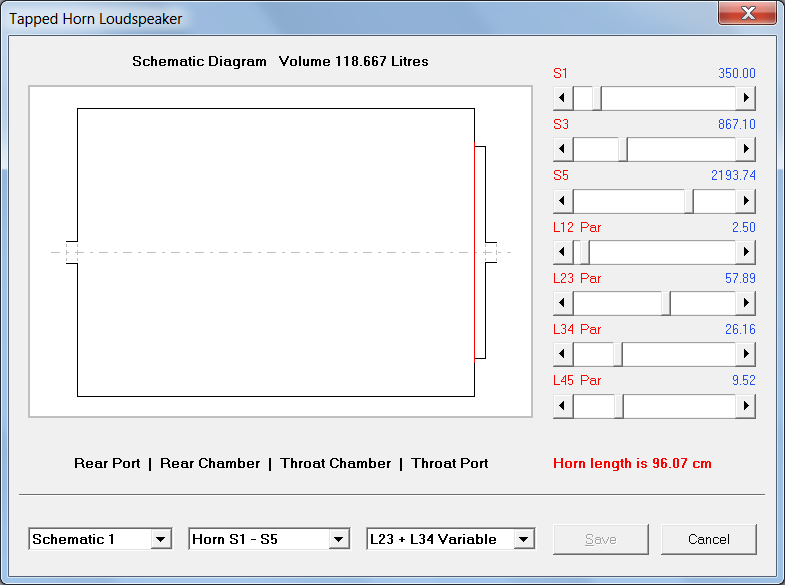Click the L34 Par label

pyautogui.click(x=577, y=329)
